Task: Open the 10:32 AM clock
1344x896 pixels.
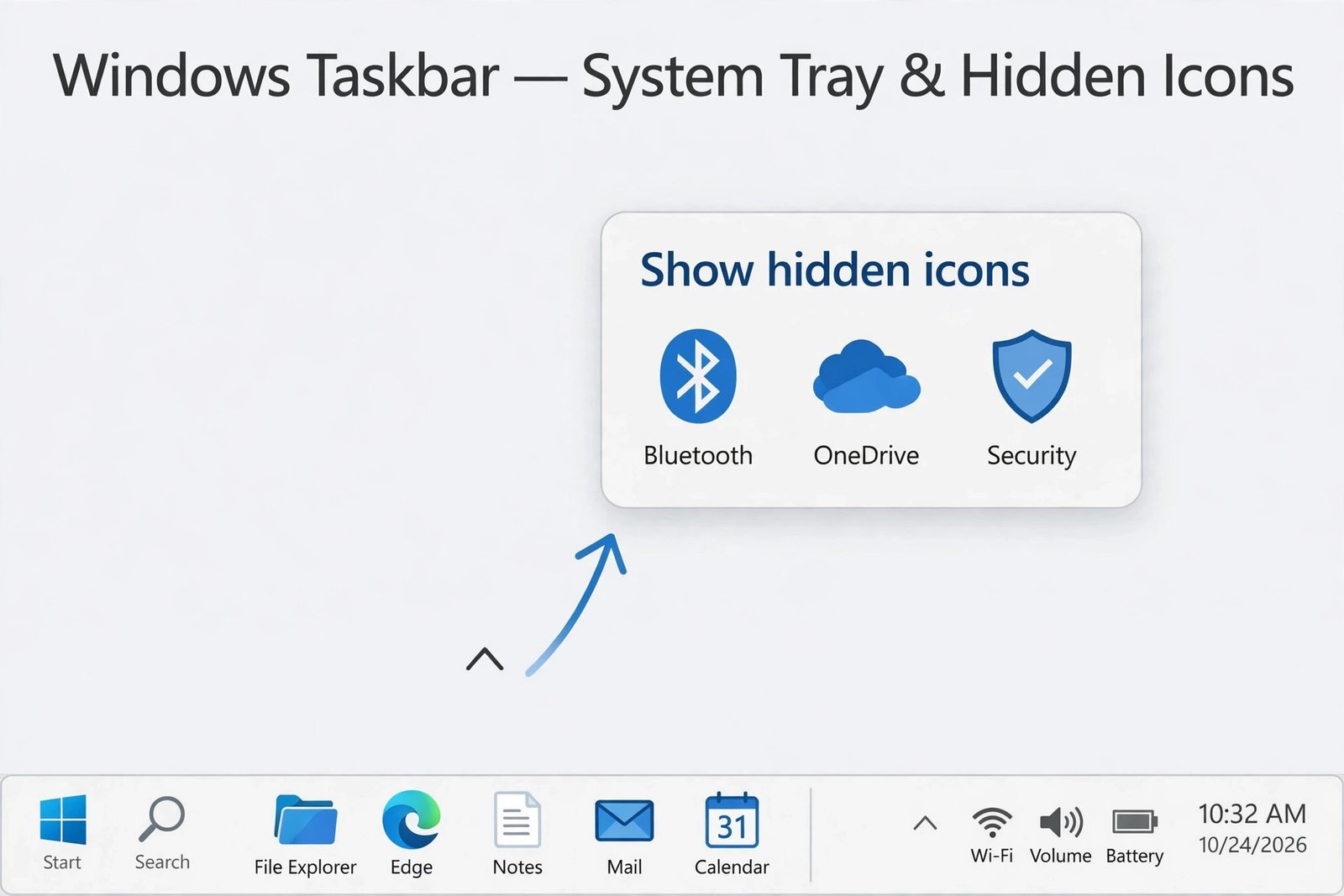Action: [x=1252, y=813]
